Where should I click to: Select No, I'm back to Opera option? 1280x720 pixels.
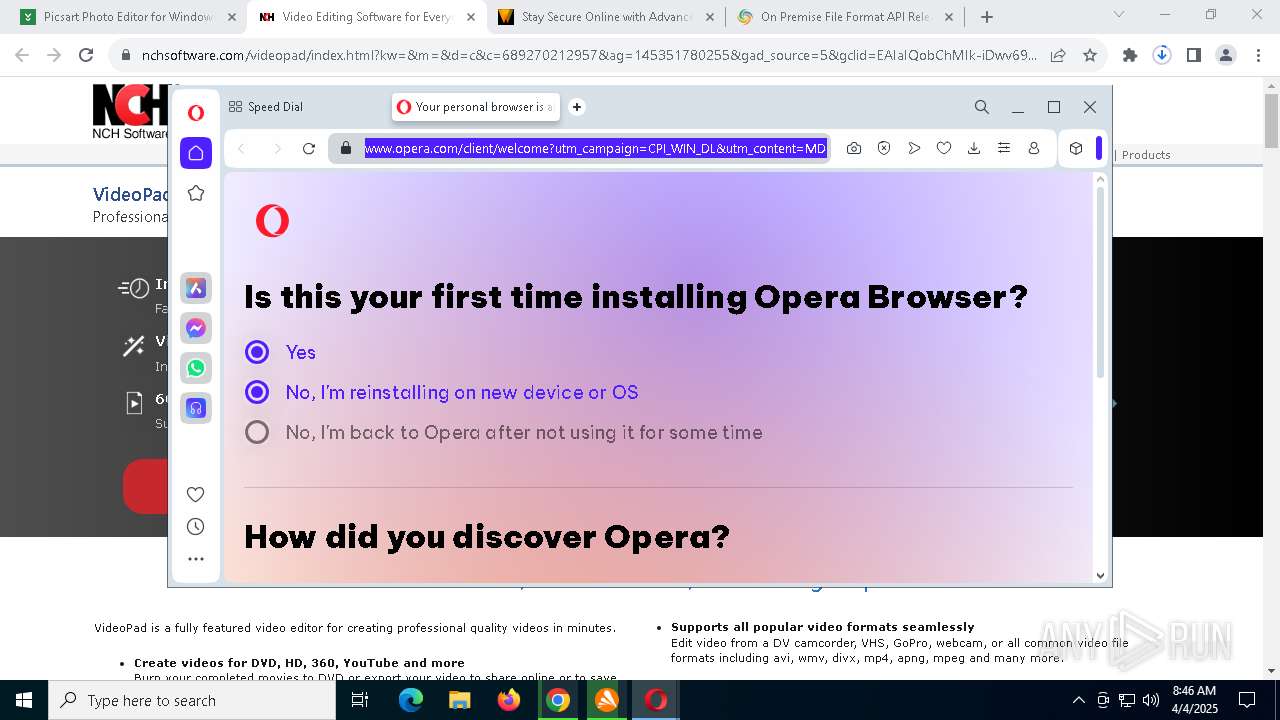pyautogui.click(x=257, y=432)
